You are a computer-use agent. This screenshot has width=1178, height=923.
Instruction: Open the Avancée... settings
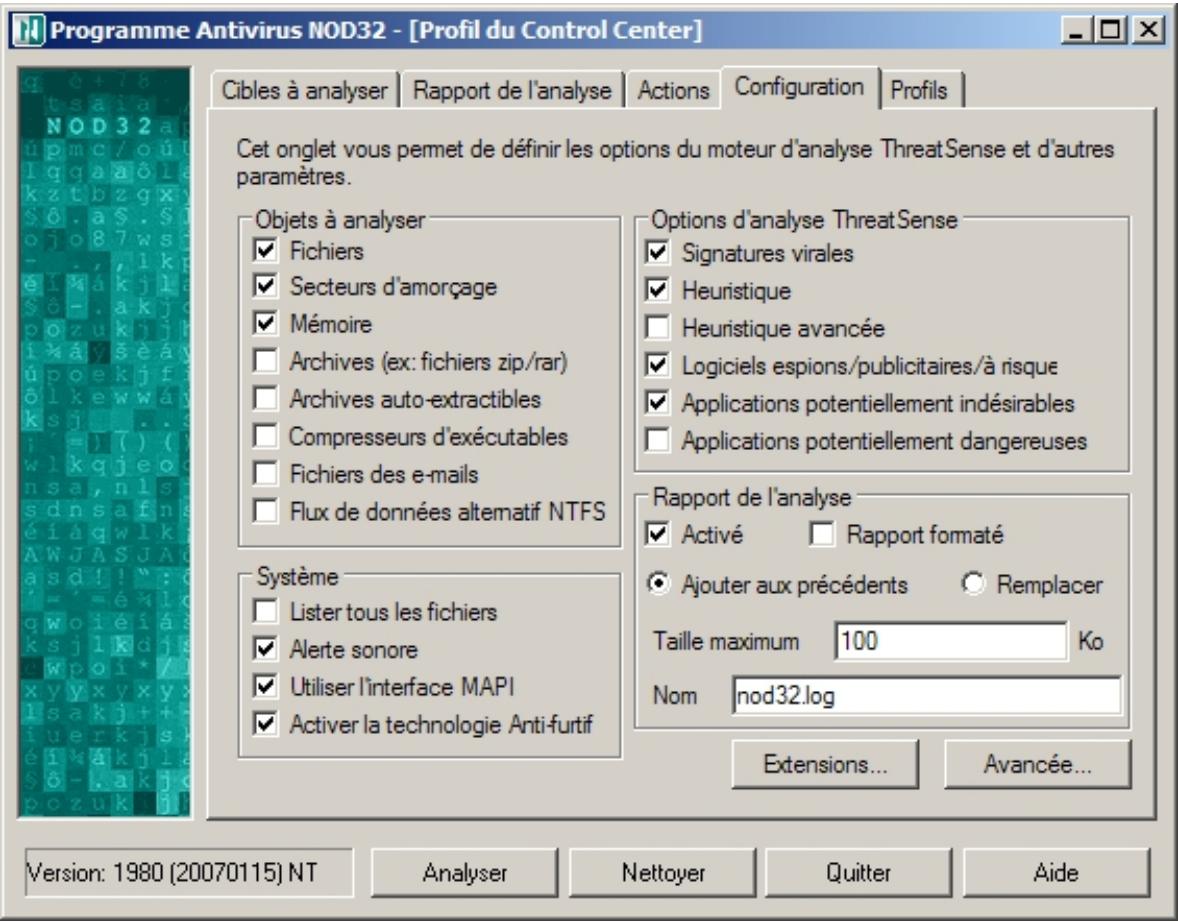pyautogui.click(x=1038, y=765)
